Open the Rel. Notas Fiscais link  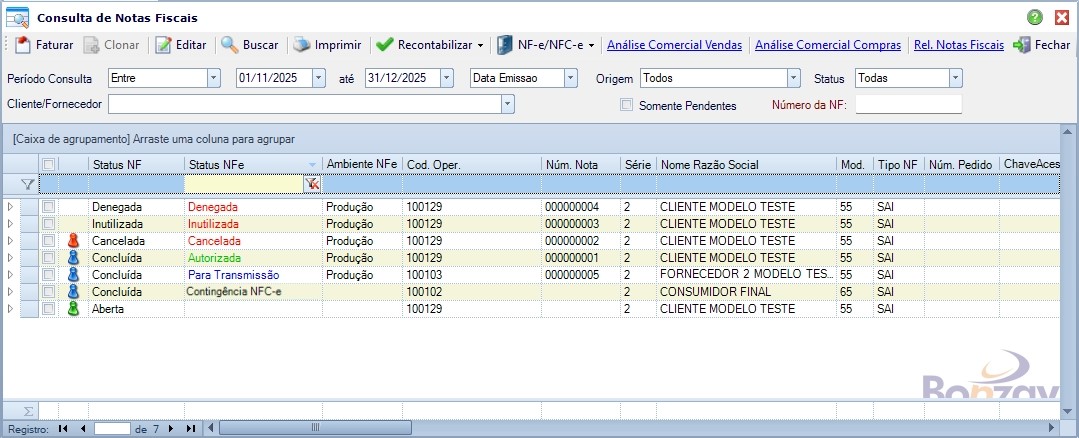coord(957,45)
